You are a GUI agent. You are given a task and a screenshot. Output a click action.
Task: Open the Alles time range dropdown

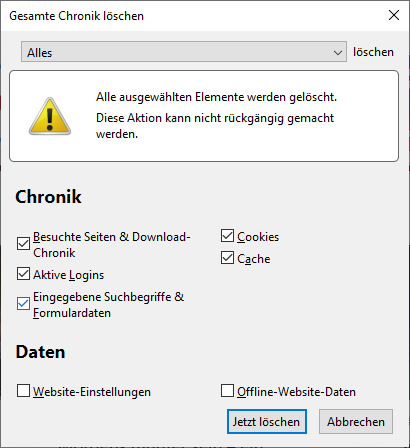coord(184,52)
